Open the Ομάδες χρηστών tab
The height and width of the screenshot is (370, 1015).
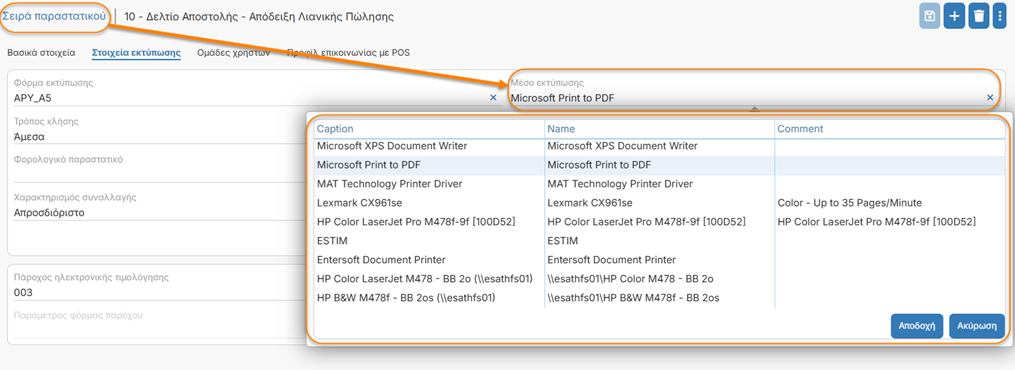(x=234, y=53)
